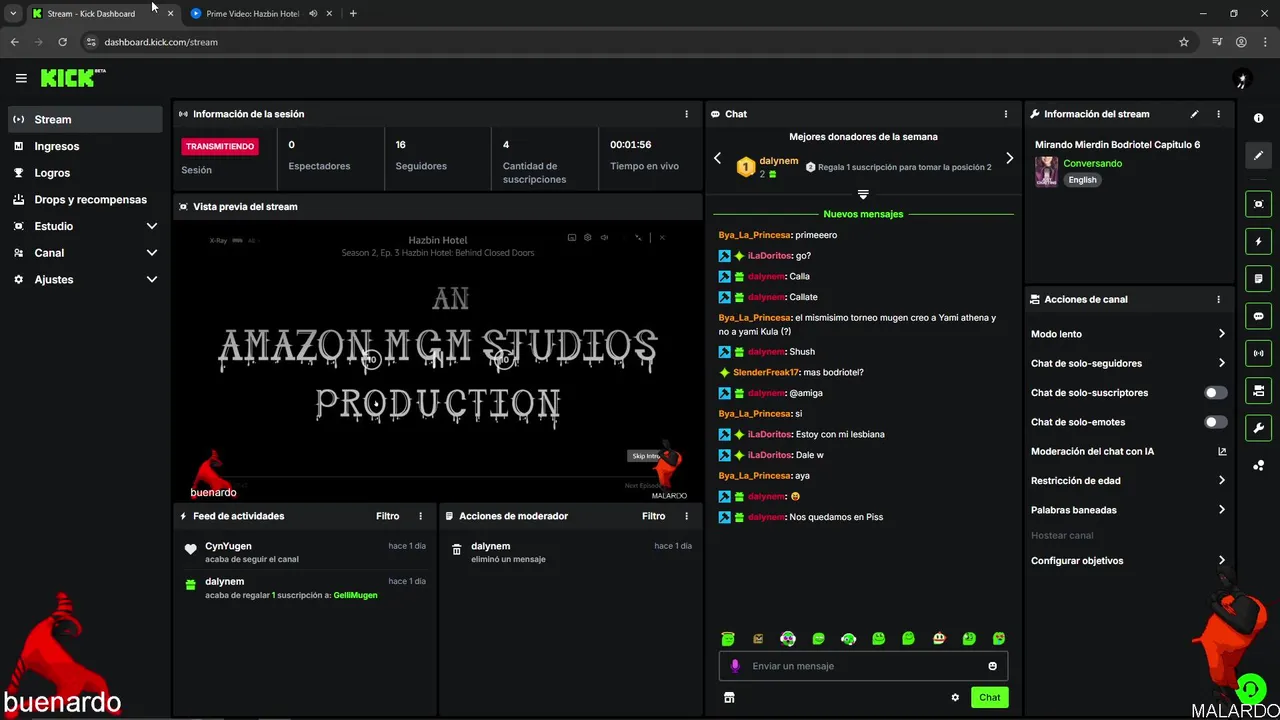The width and height of the screenshot is (1280, 720).
Task: Reload the page with browser refresh button
Action: pos(62,42)
